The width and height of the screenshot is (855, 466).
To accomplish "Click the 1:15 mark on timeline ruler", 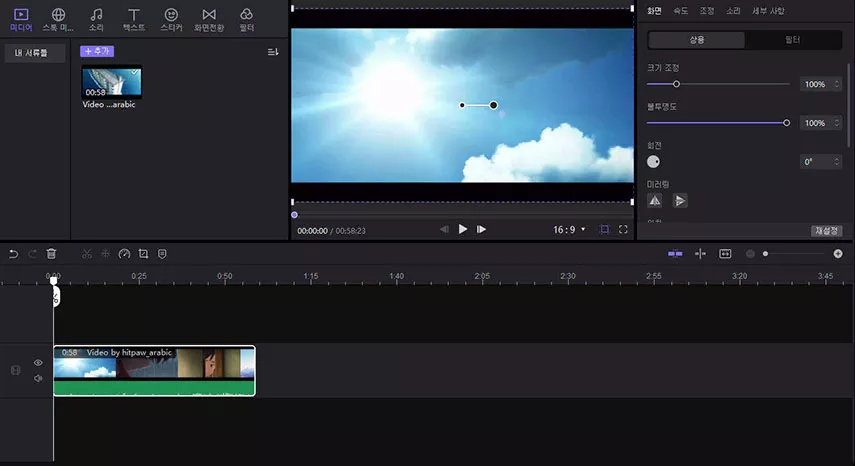I will (311, 276).
